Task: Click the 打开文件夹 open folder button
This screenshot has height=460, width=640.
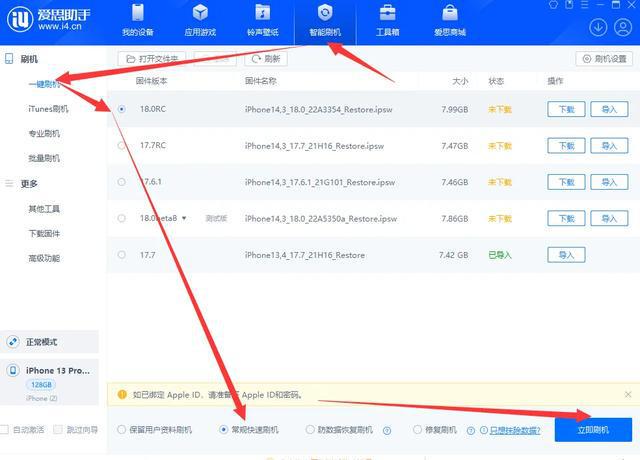Action: click(x=152, y=59)
